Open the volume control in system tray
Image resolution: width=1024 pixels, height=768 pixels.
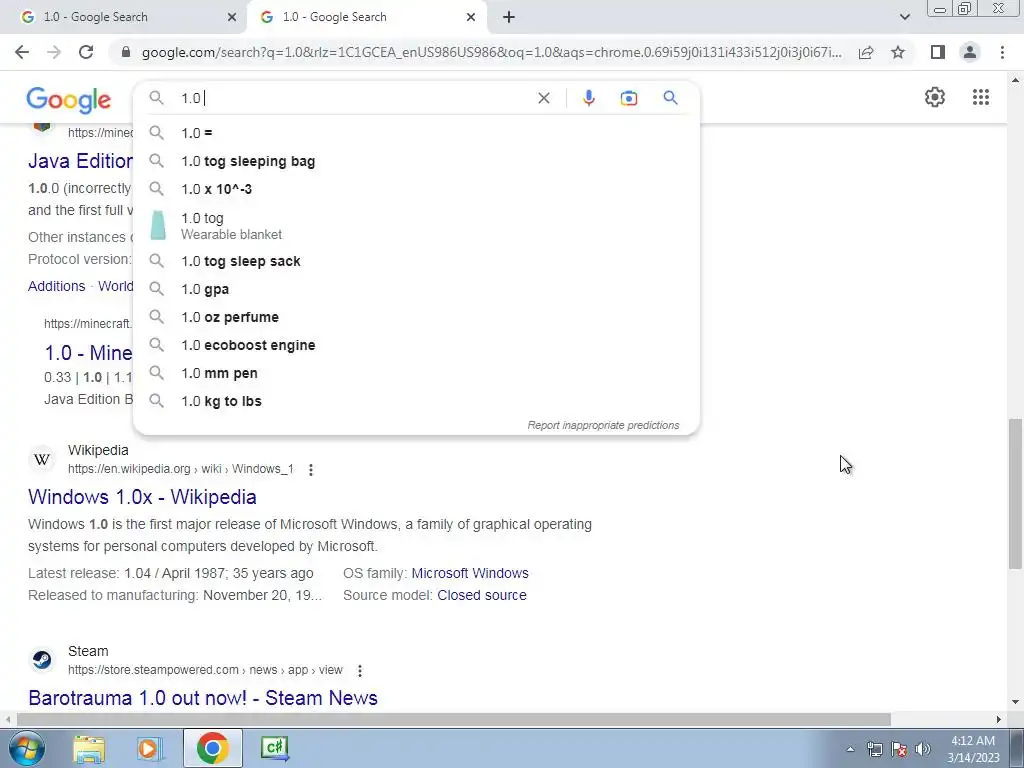[x=923, y=749]
